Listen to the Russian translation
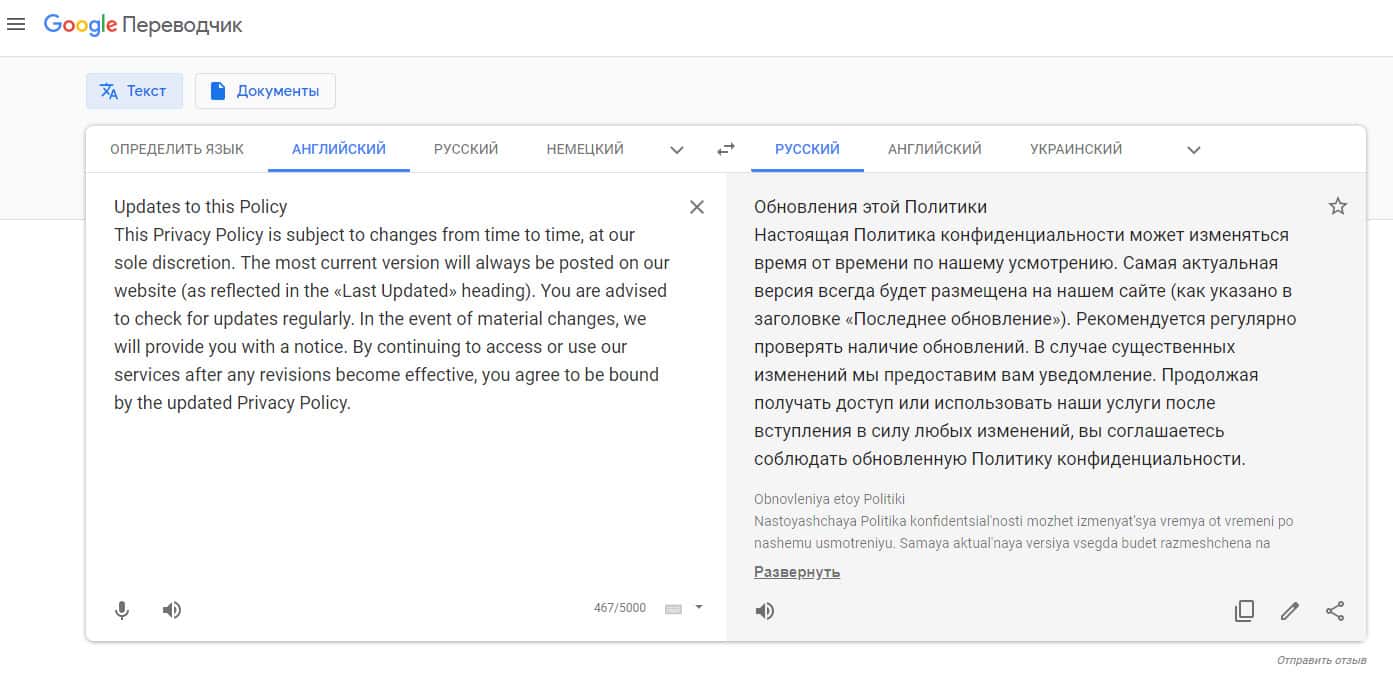1393x695 pixels. 765,611
